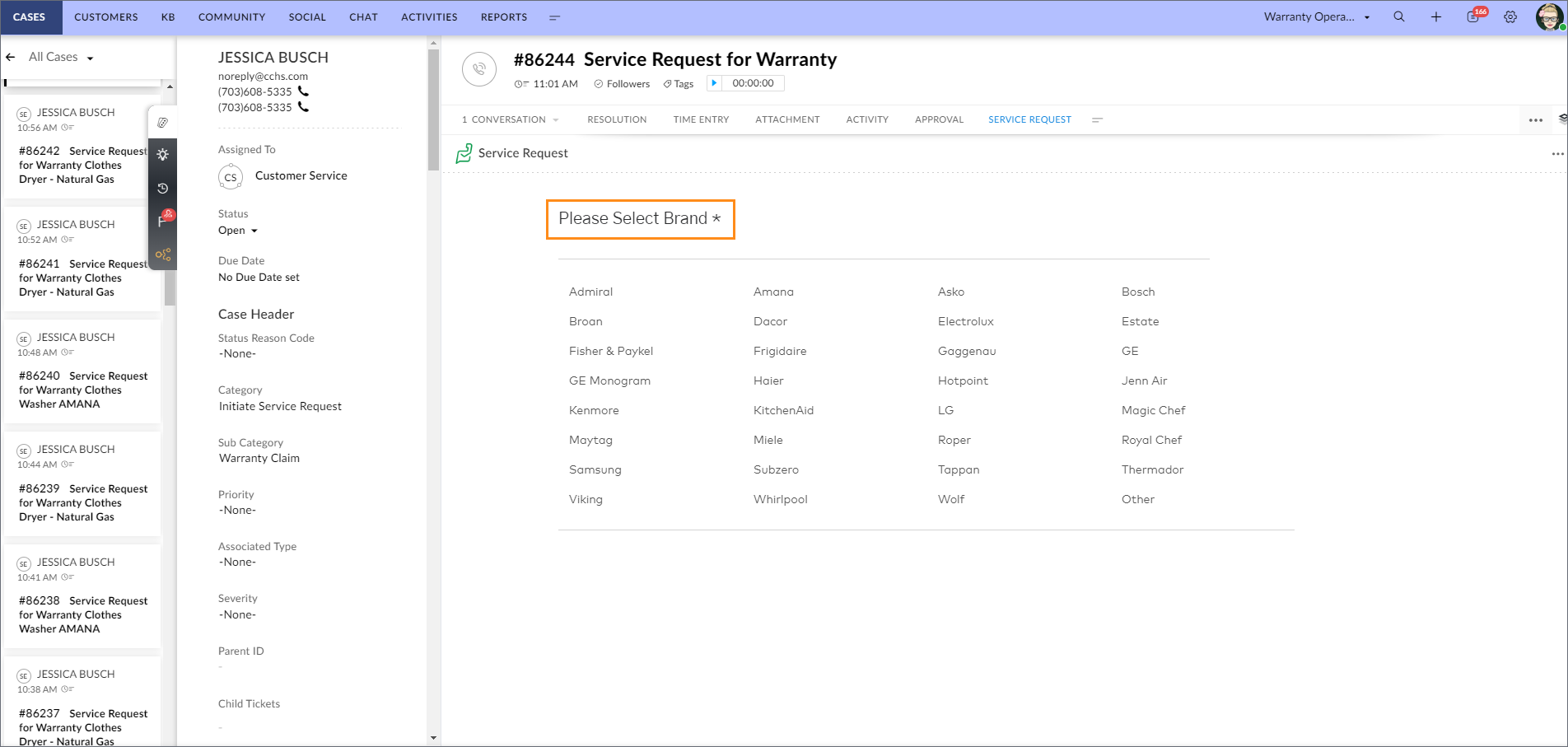The height and width of the screenshot is (747, 1568).
Task: Open the layers icon at the tab bar edge
Action: tap(1562, 119)
